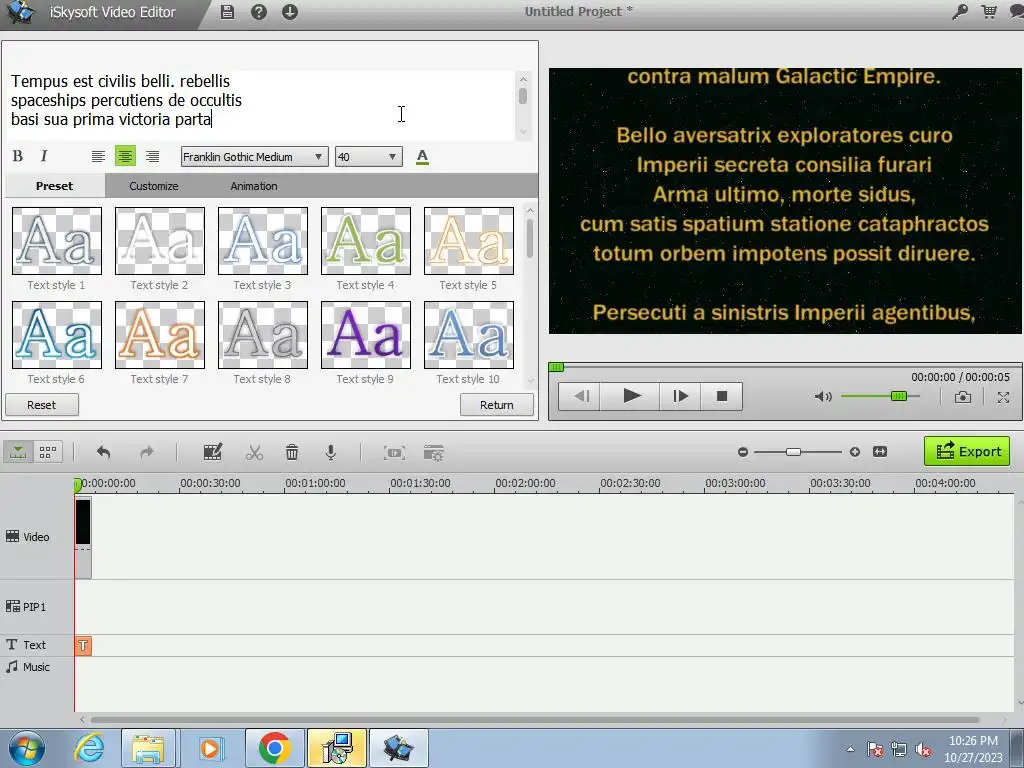Click the preview playback progress bar
The image size is (1024, 768).
click(784, 367)
